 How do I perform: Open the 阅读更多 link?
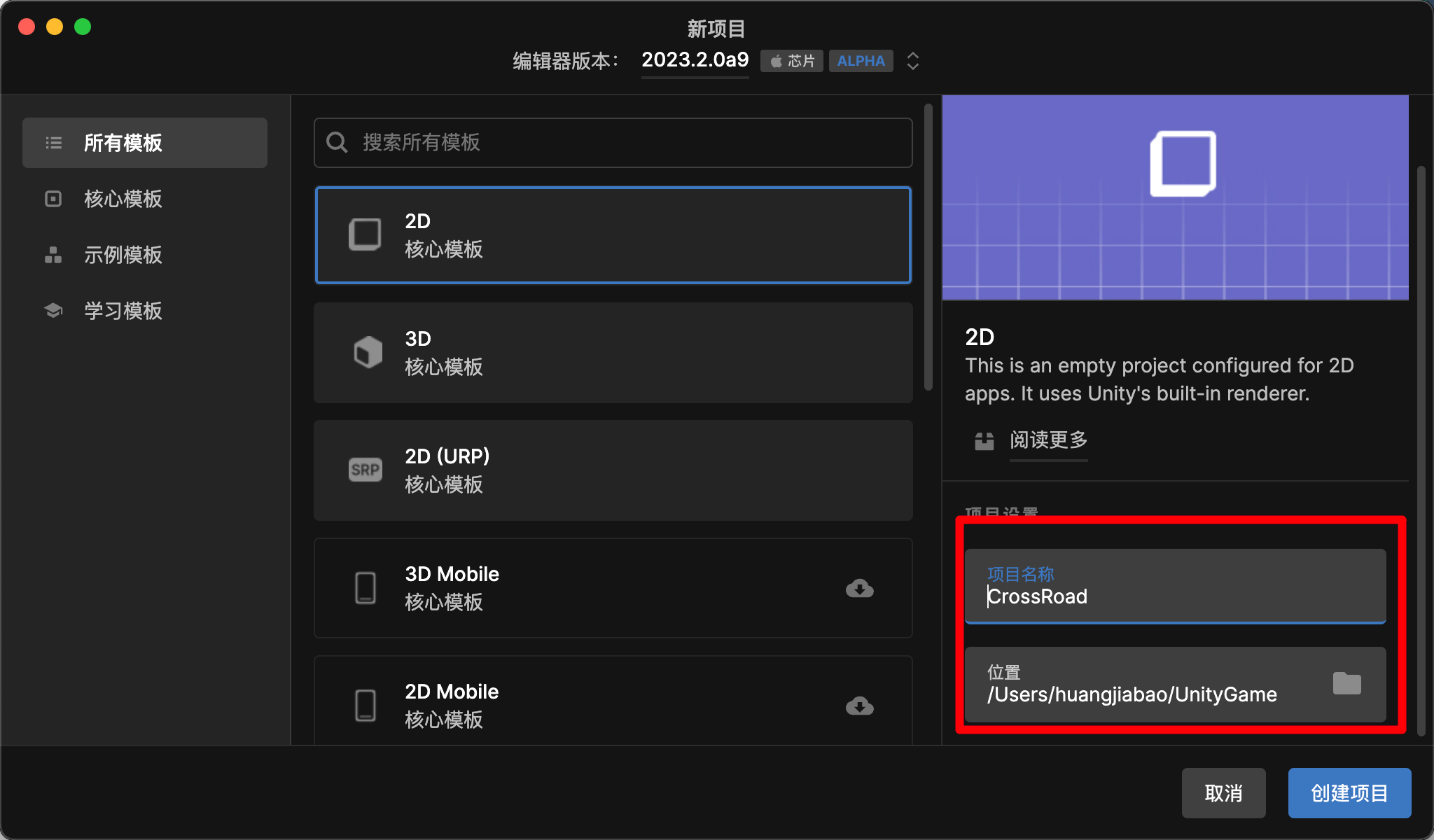(1048, 440)
